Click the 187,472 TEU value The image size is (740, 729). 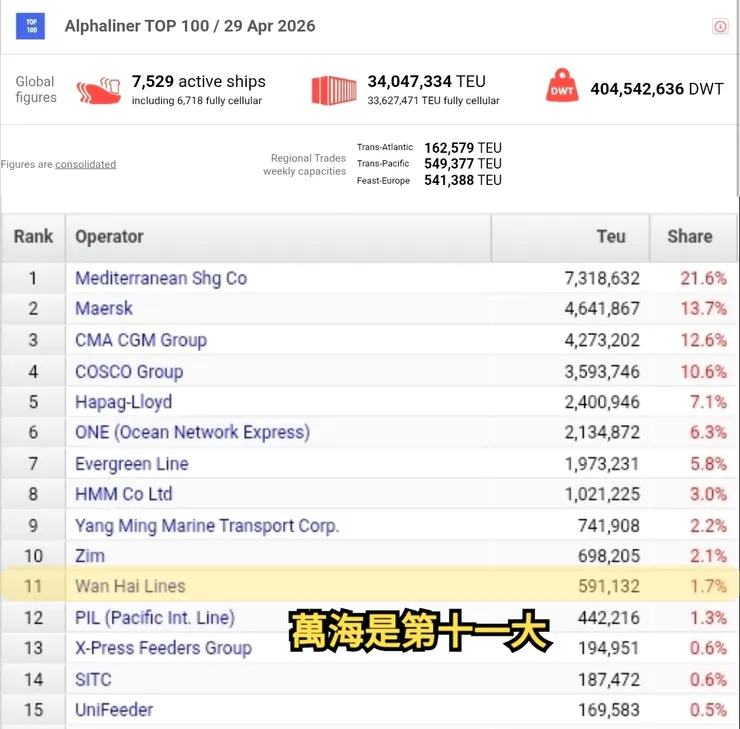pyautogui.click(x=609, y=679)
